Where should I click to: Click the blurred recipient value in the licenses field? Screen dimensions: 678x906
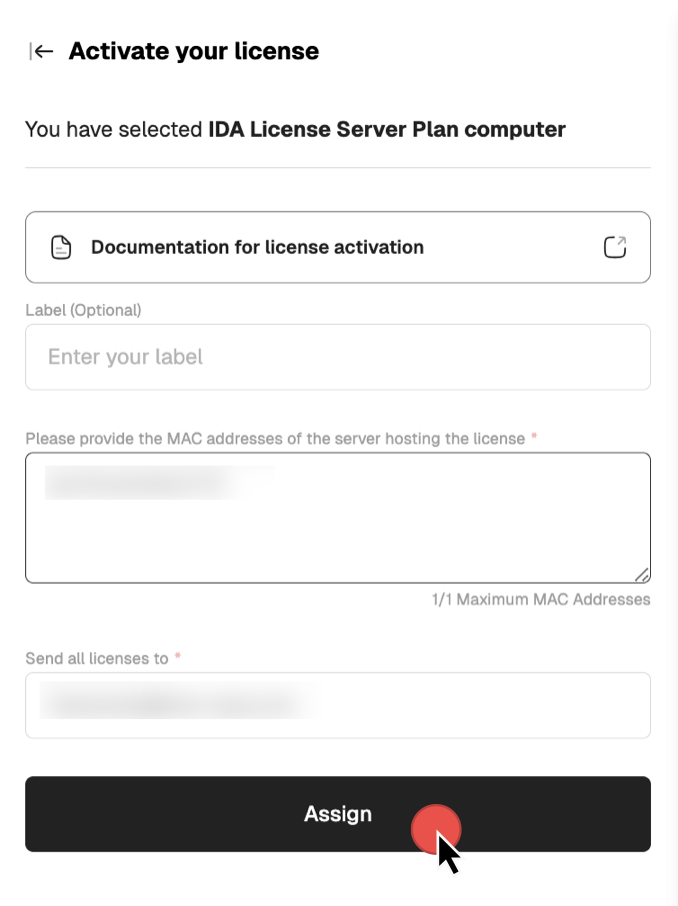click(175, 702)
